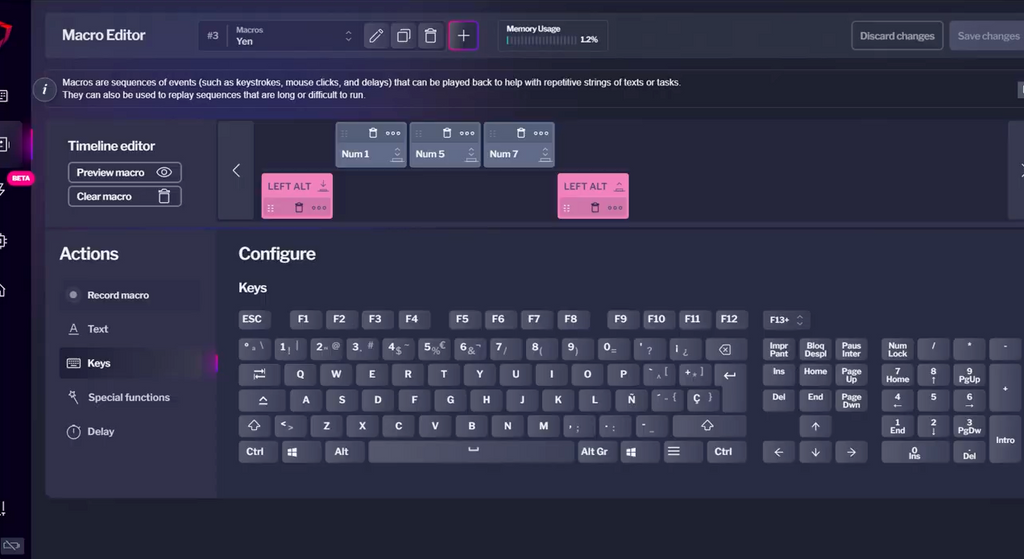
Task: Open more options on Num 7 block
Action: point(541,133)
